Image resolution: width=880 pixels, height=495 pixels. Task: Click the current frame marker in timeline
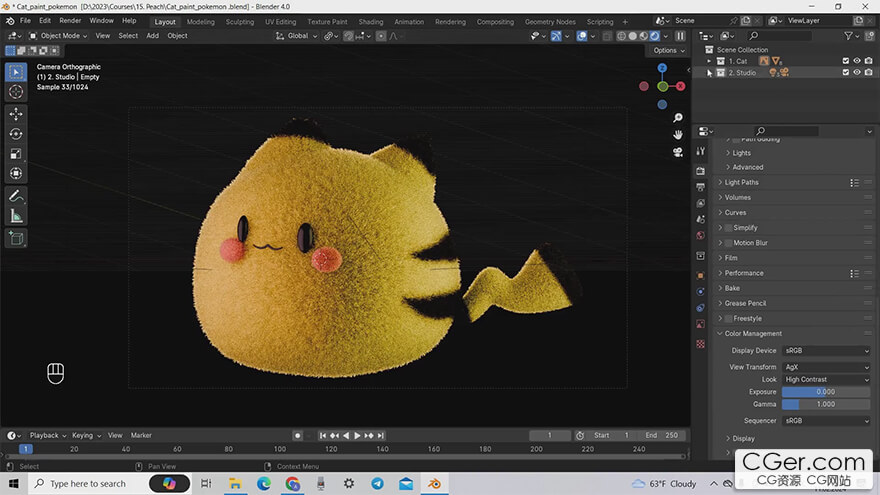25,449
